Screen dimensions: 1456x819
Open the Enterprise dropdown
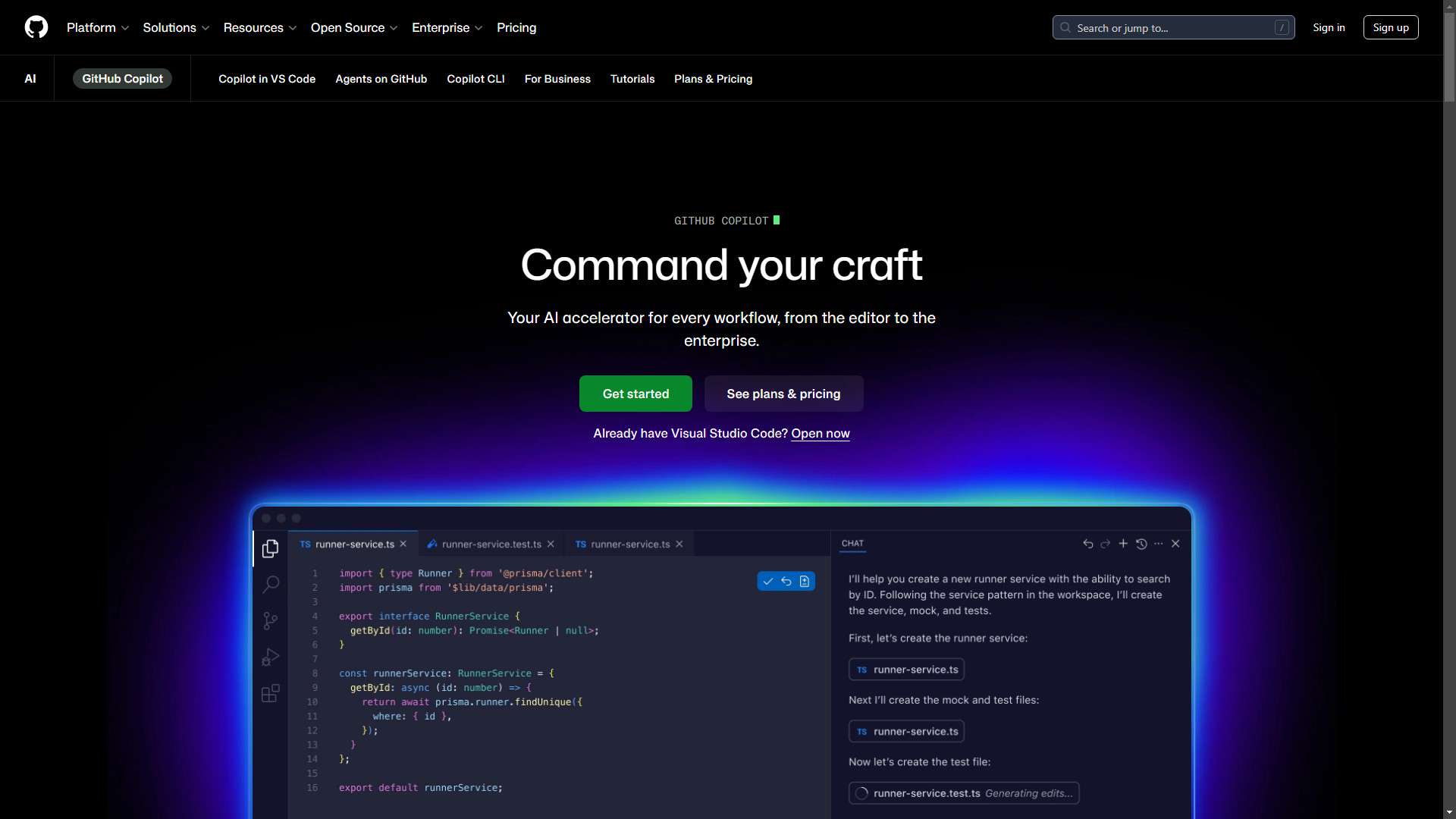[447, 28]
